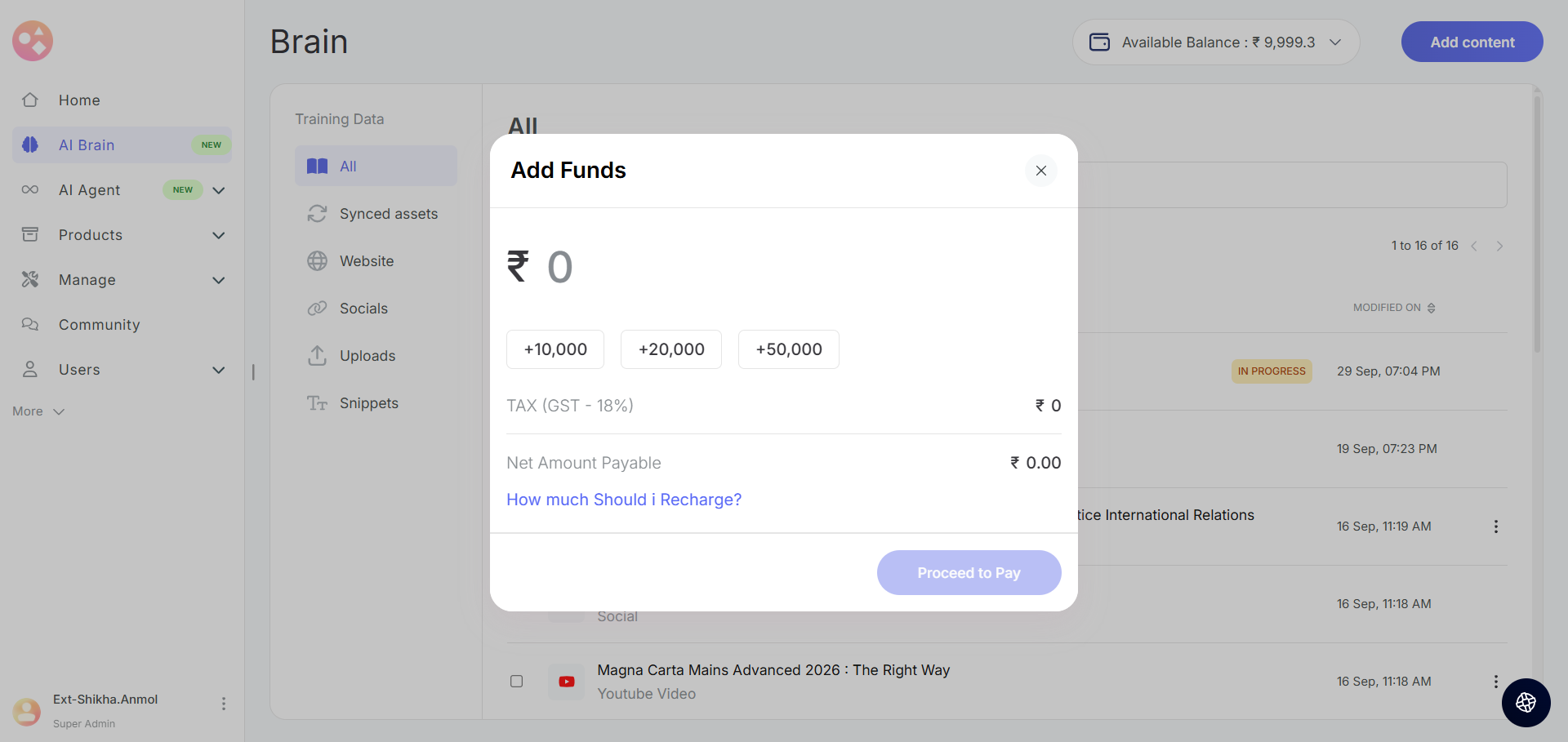The width and height of the screenshot is (1568, 742).
Task: Select the Synced assets training data tab
Action: 388,214
